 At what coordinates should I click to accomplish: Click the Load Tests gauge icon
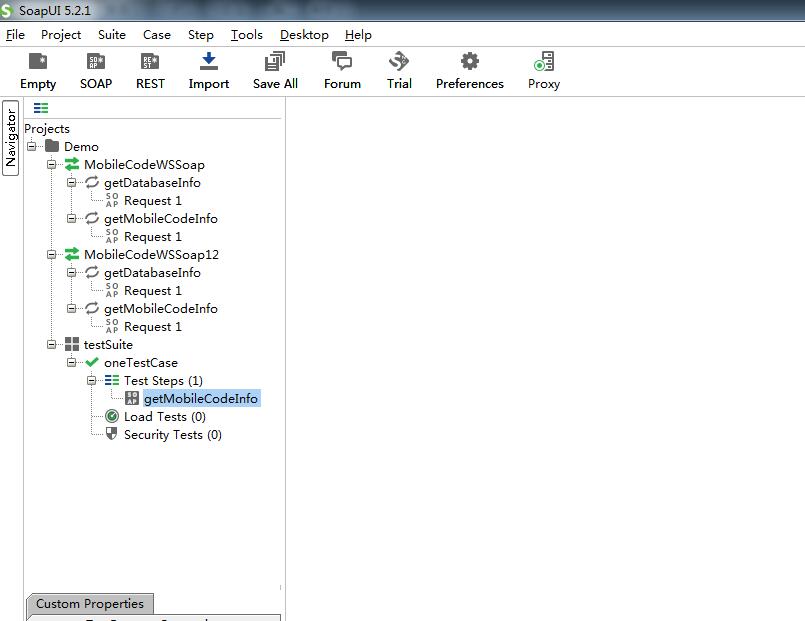coord(112,416)
